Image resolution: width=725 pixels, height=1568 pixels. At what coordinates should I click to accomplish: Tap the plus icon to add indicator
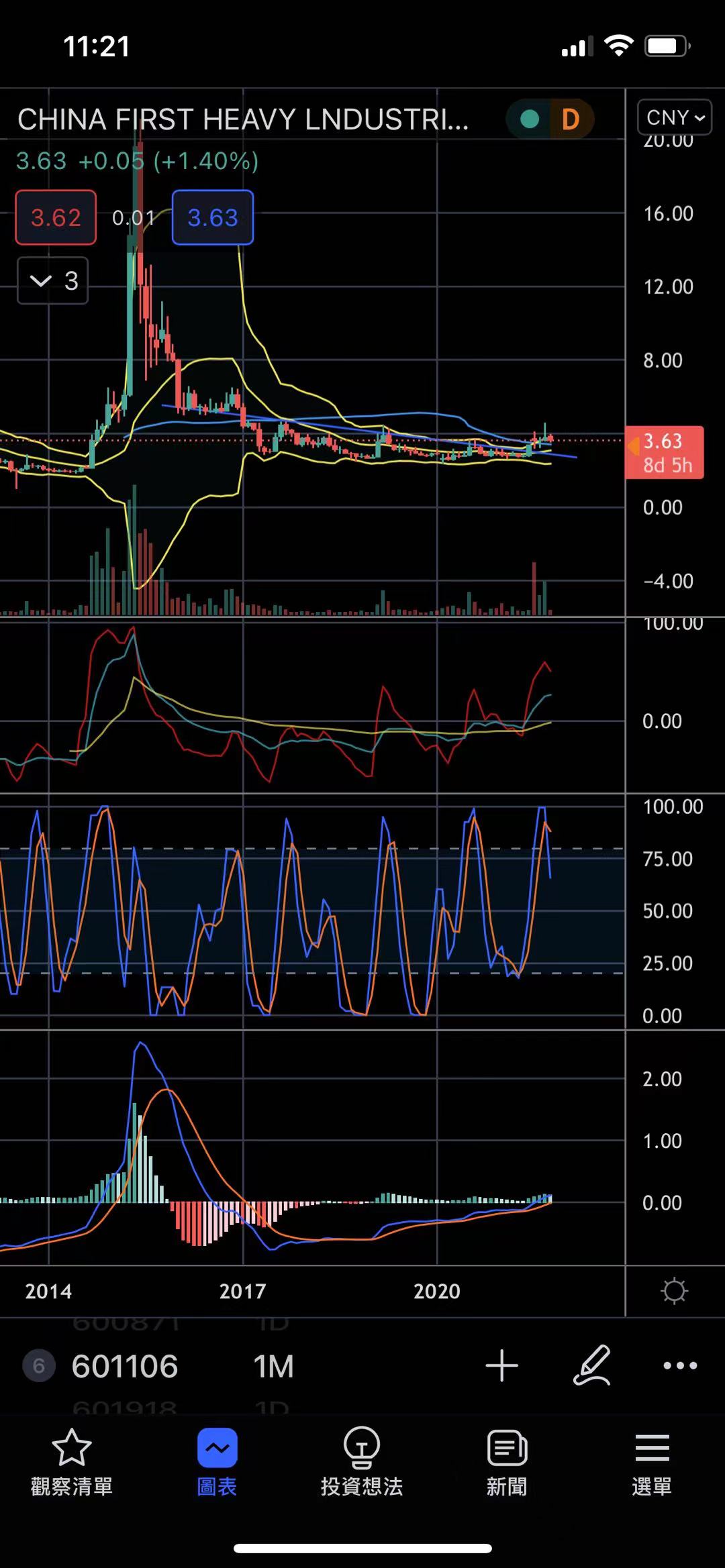pyautogui.click(x=501, y=1365)
